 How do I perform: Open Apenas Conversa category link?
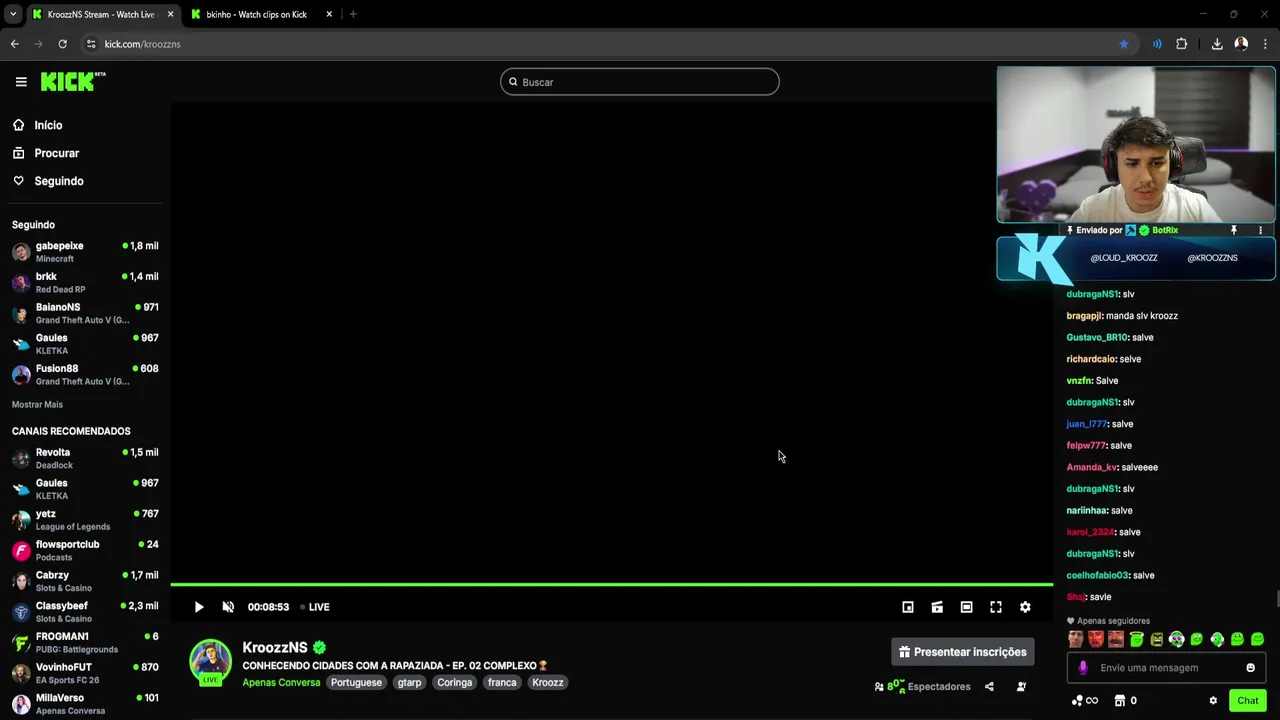coord(281,682)
